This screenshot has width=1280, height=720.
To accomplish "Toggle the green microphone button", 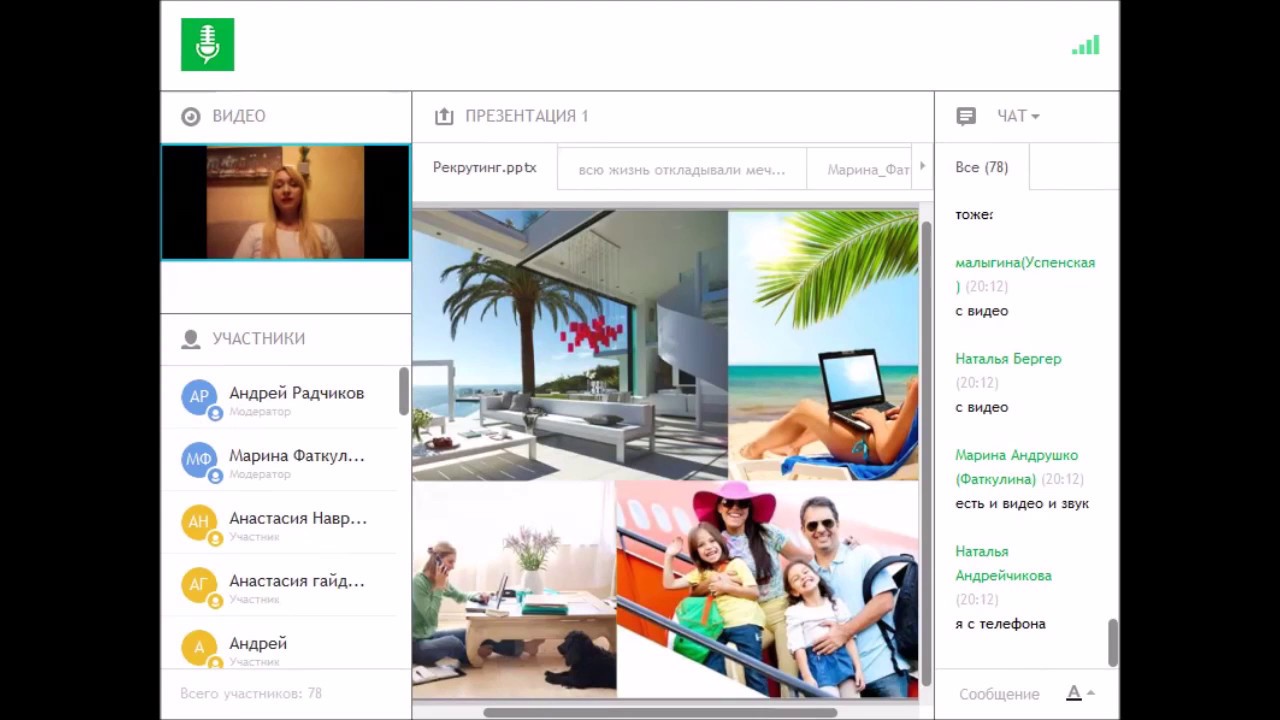I will pyautogui.click(x=207, y=44).
